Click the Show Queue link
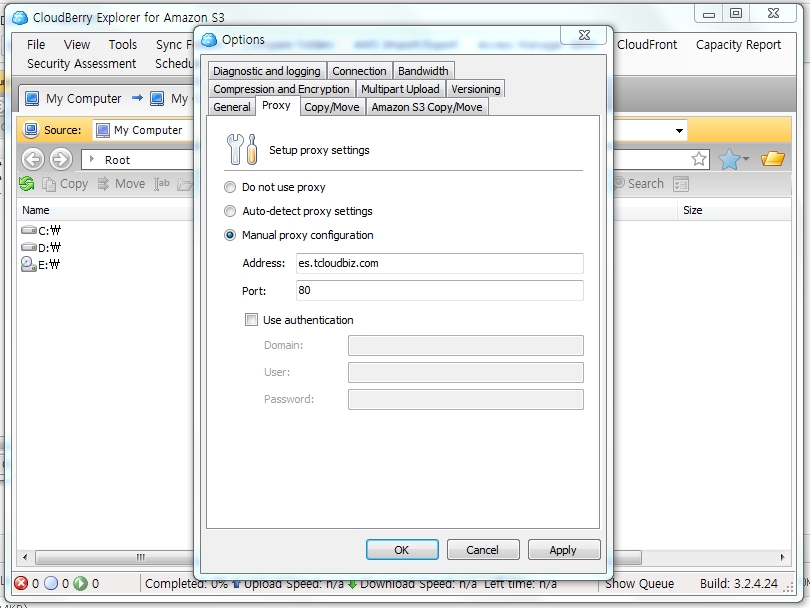810x608 pixels. (640, 584)
